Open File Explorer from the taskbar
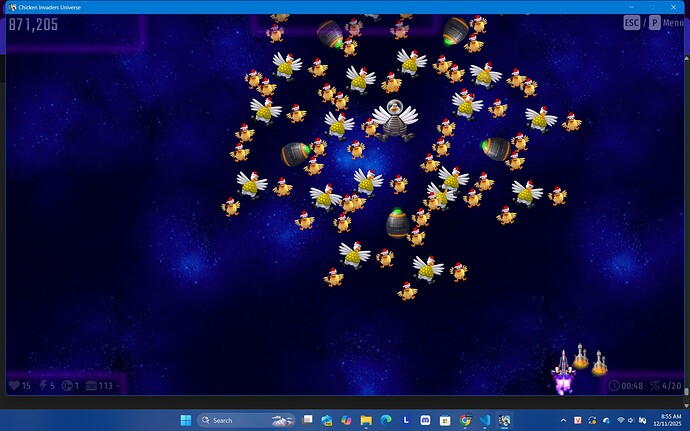690x431 pixels. click(366, 420)
